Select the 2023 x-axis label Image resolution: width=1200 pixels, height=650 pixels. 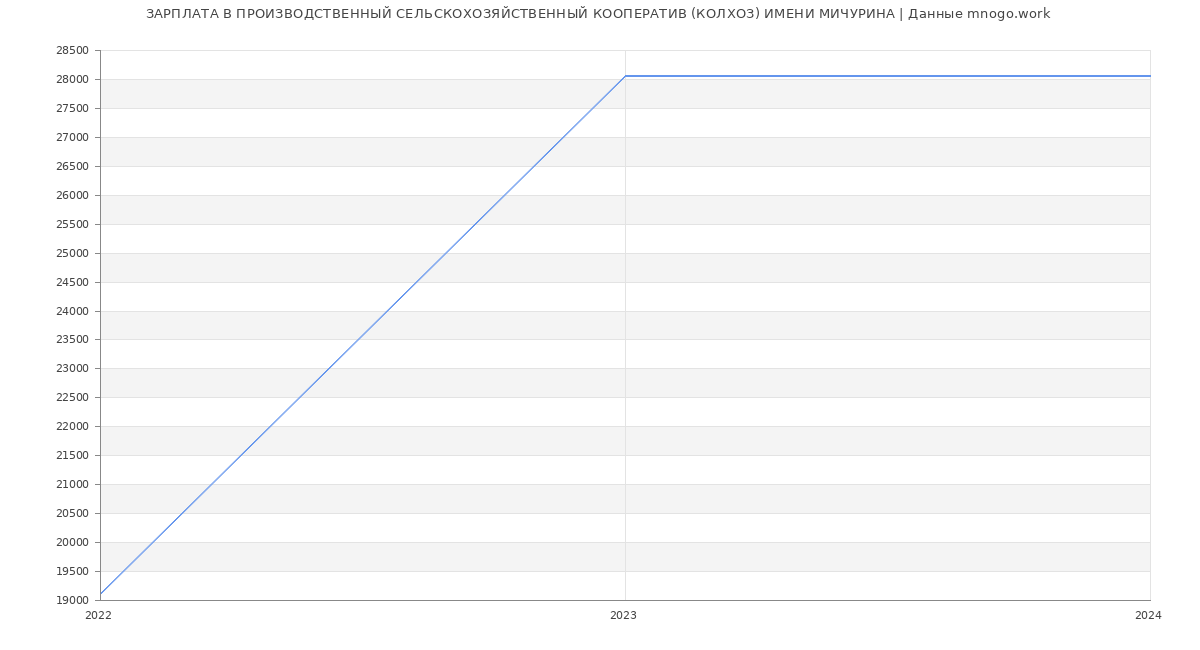tap(623, 616)
